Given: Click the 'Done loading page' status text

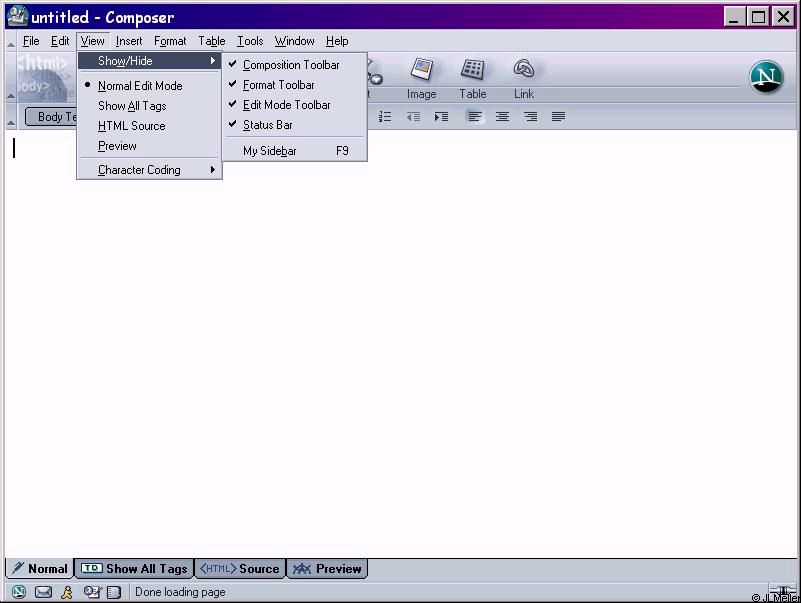Looking at the screenshot, I should [x=180, y=592].
